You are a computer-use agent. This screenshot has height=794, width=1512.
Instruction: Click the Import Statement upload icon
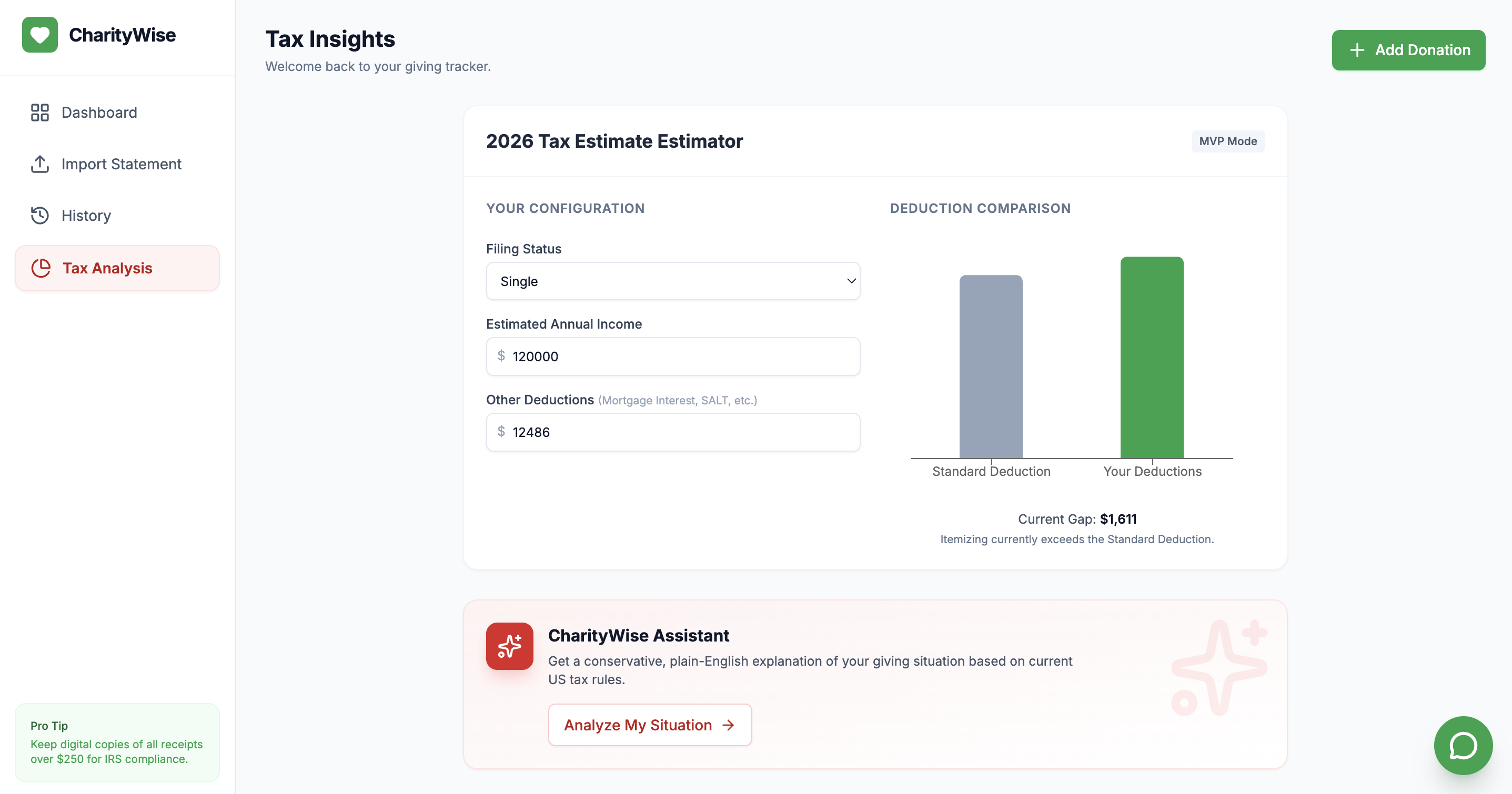40,164
